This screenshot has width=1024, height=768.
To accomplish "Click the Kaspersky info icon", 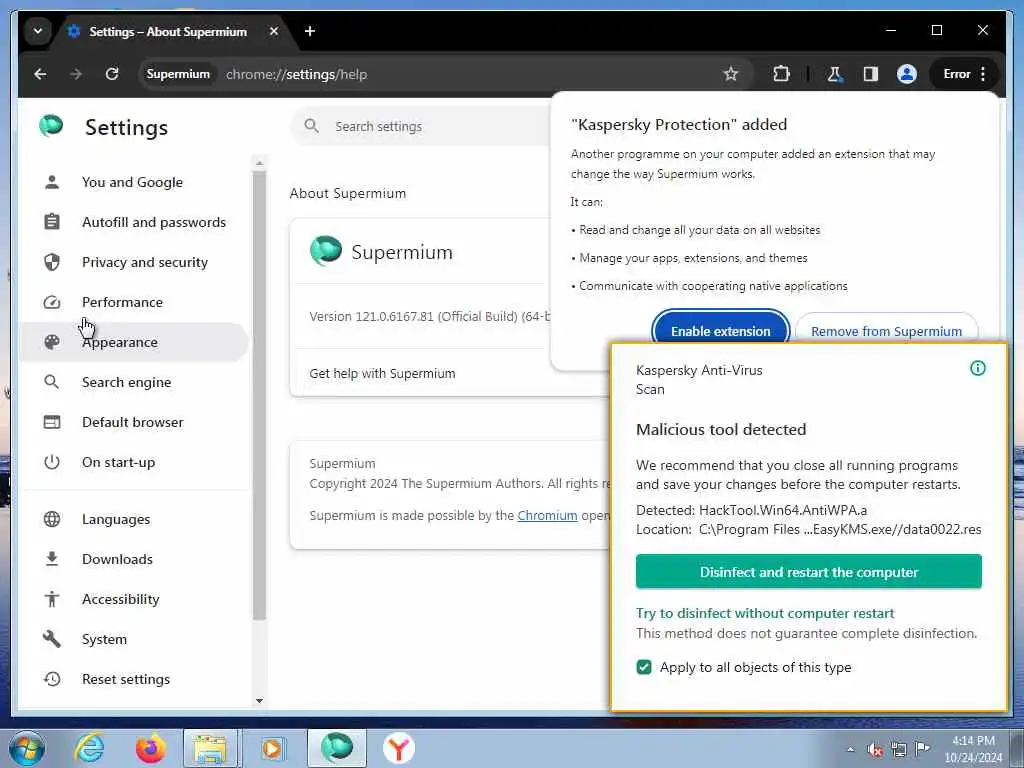I will 978,368.
